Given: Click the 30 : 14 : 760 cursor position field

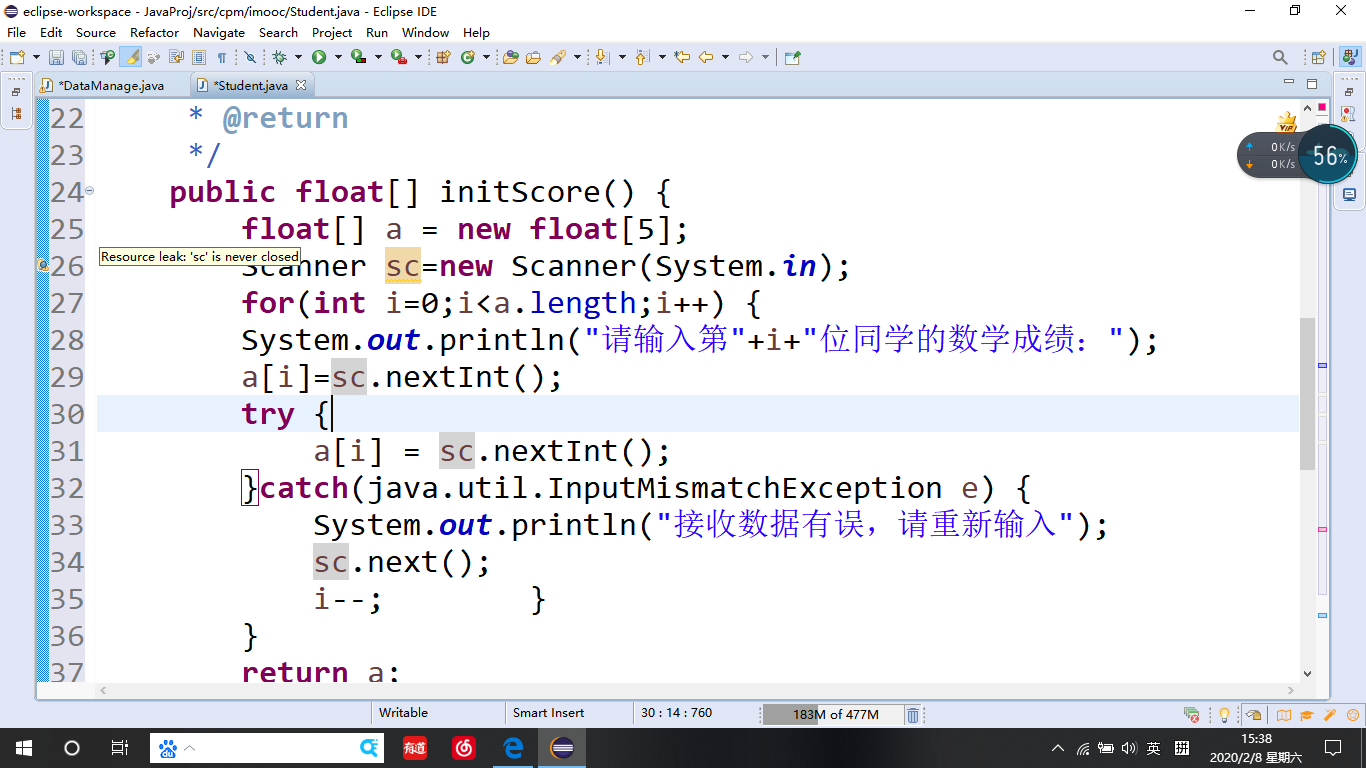Looking at the screenshot, I should pyautogui.click(x=677, y=713).
